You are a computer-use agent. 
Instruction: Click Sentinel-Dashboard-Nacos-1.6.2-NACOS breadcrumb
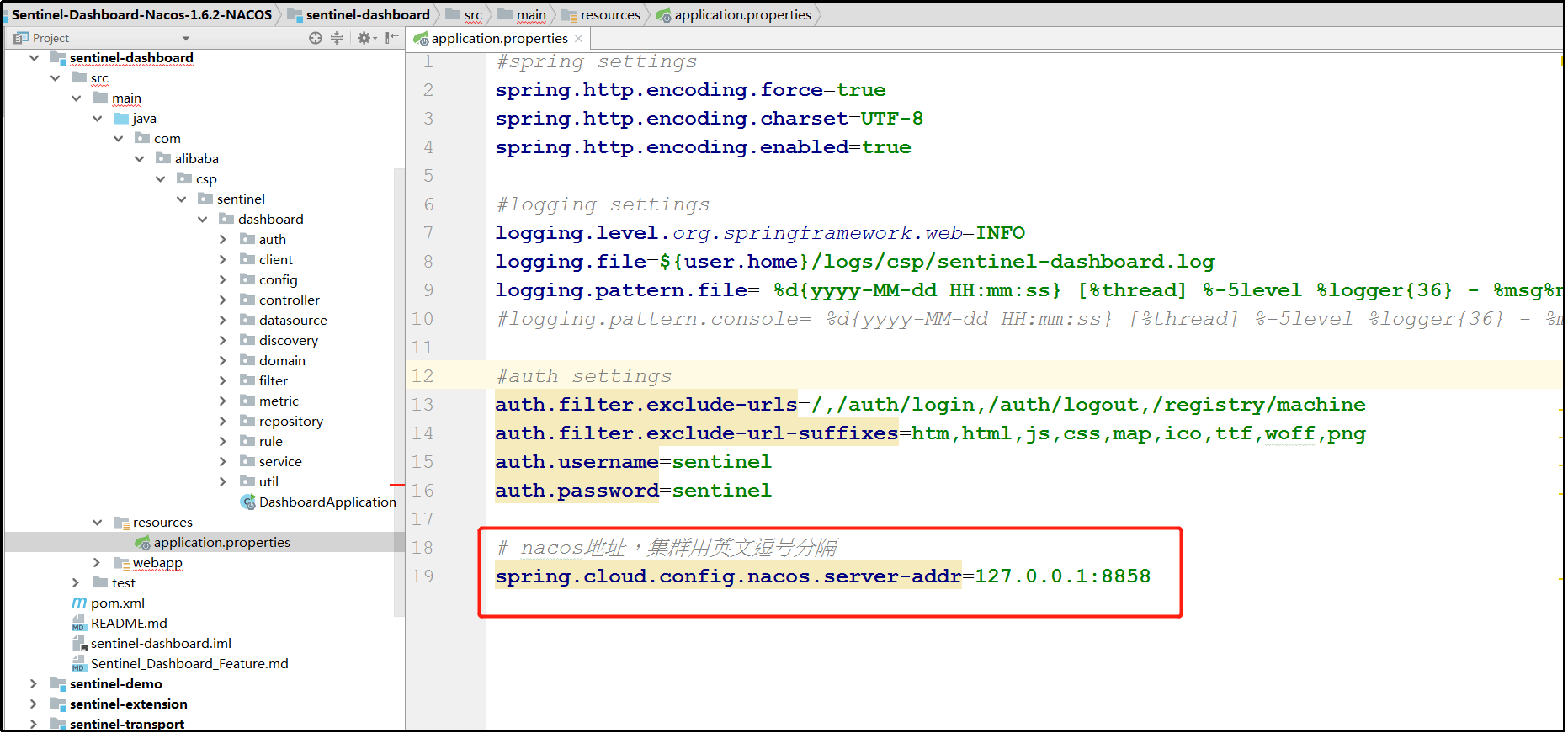point(141,14)
